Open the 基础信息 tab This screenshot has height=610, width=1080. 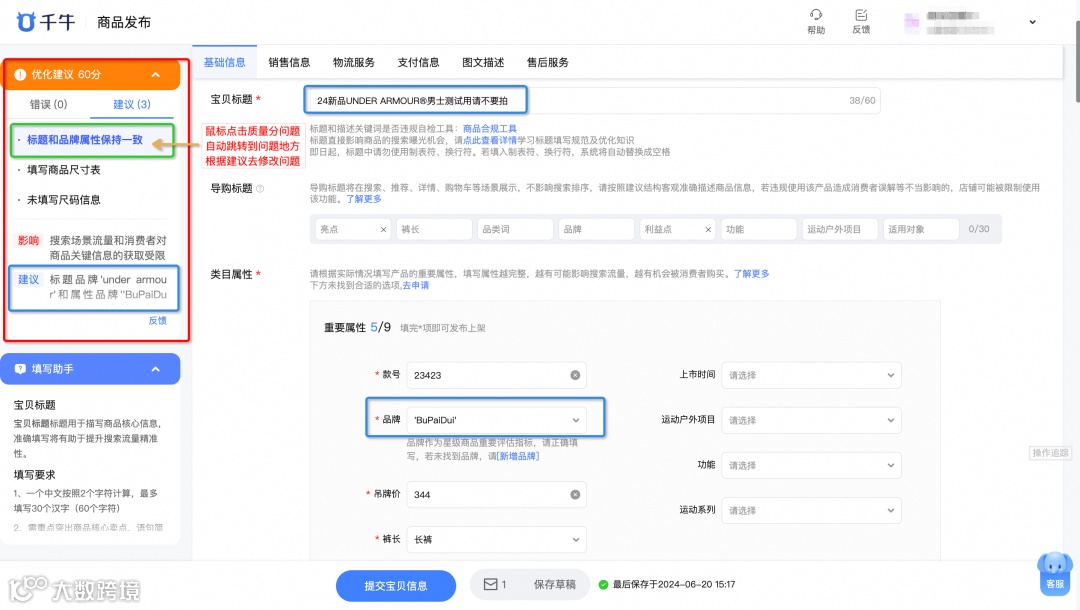pyautogui.click(x=225, y=62)
